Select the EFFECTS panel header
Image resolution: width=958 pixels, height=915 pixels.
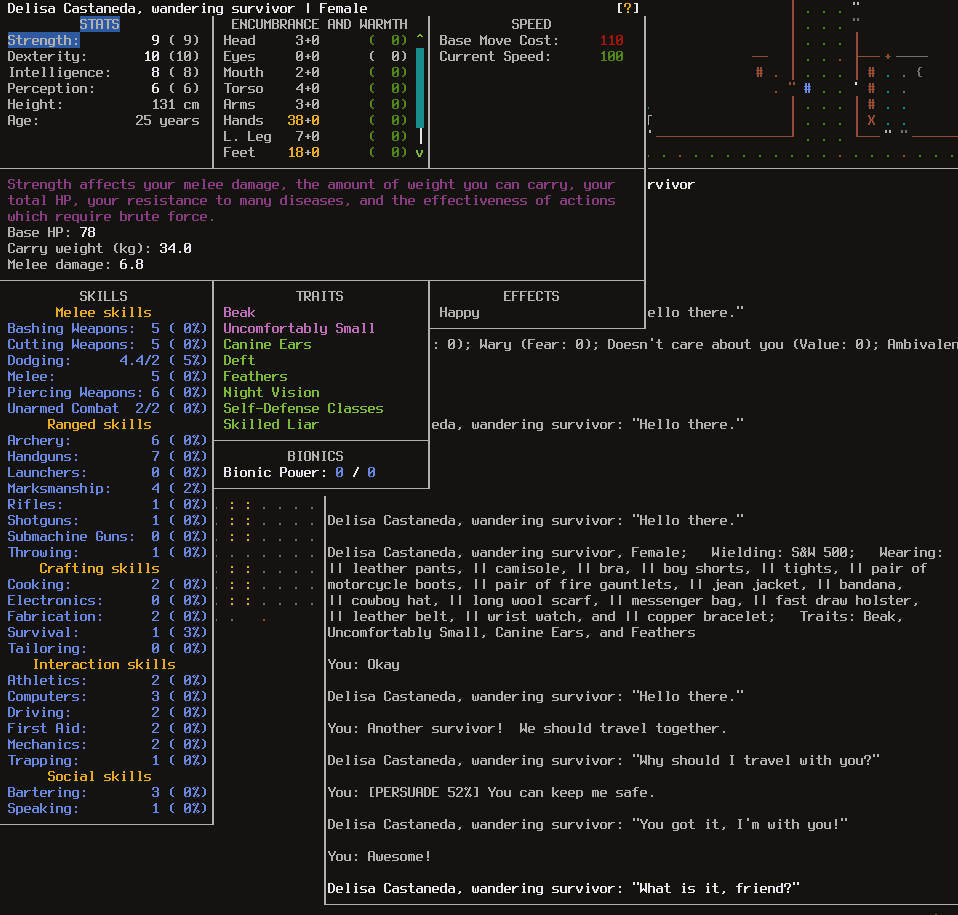tap(531, 296)
